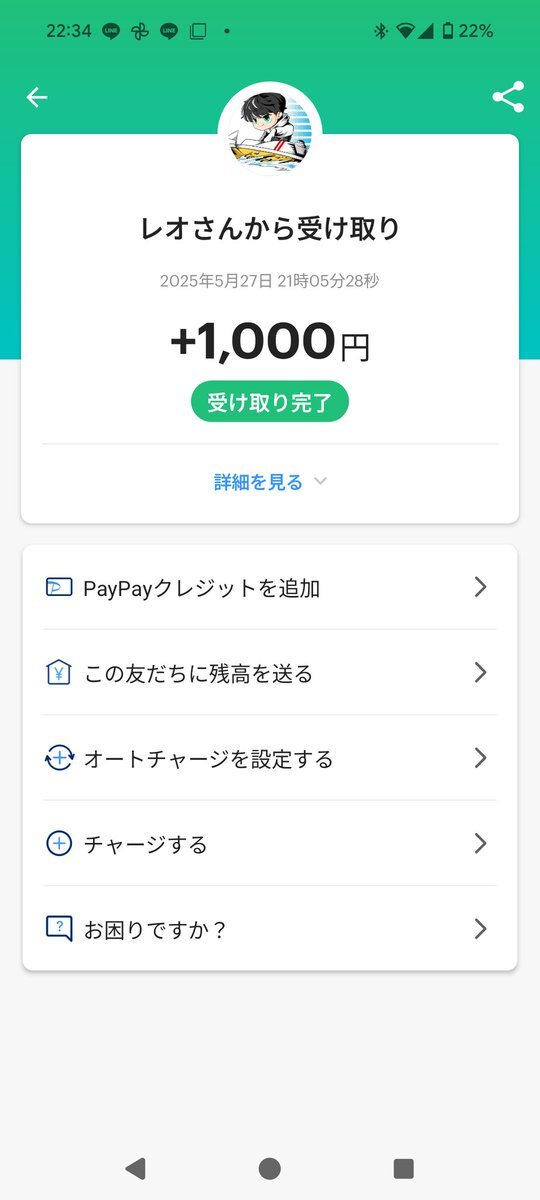
Task: Tap the auto-charge circular arrows icon
Action: [59, 758]
